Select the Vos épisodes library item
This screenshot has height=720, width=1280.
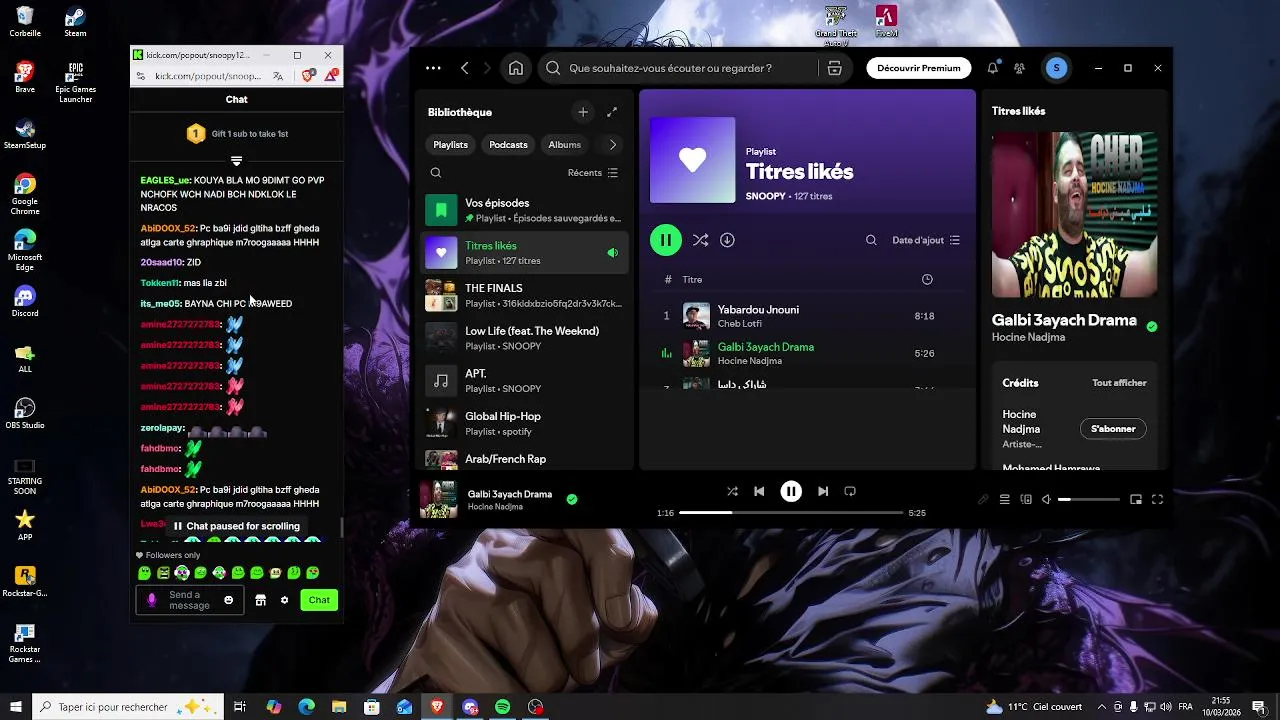click(526, 210)
